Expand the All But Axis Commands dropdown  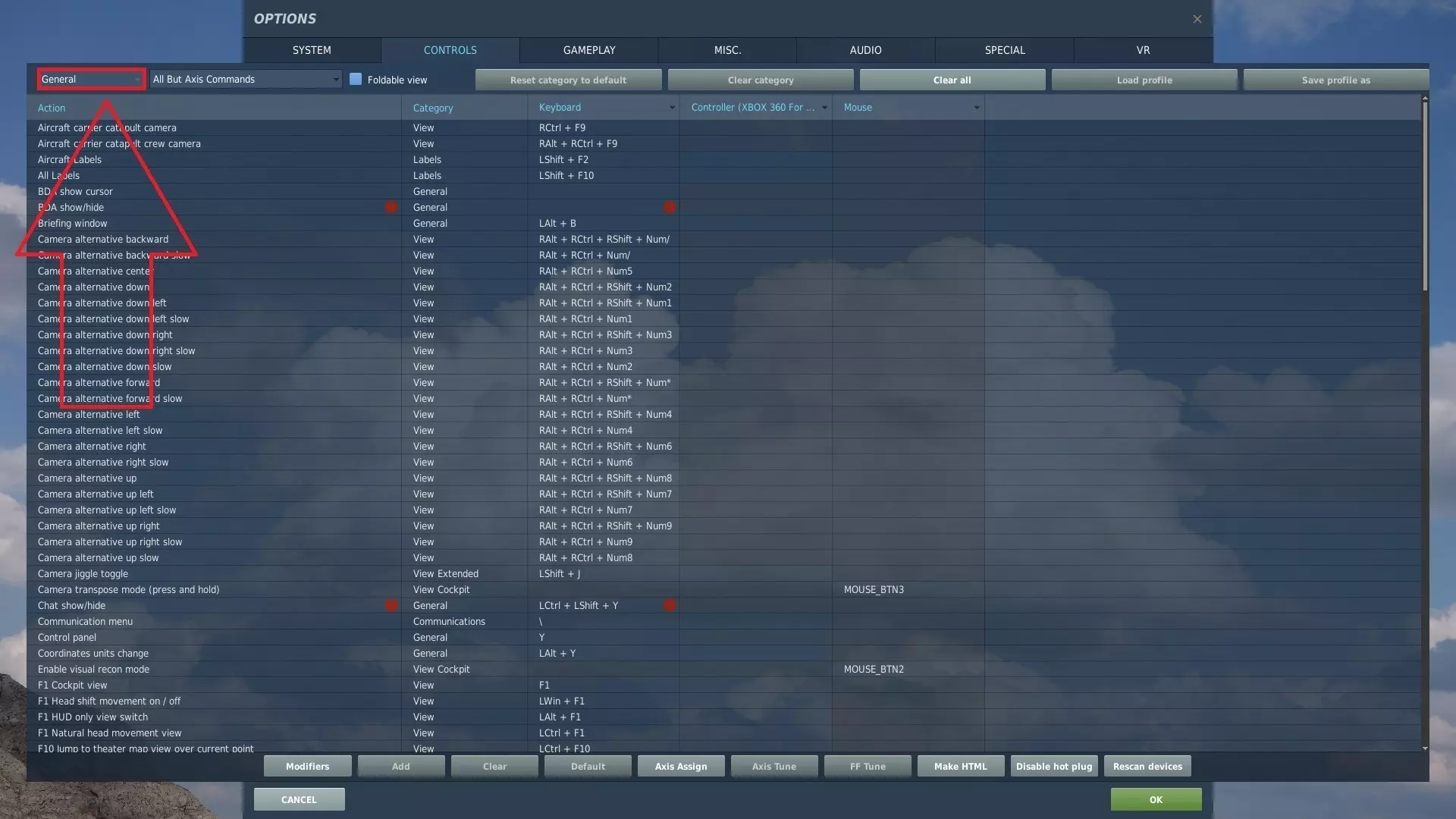pyautogui.click(x=246, y=80)
